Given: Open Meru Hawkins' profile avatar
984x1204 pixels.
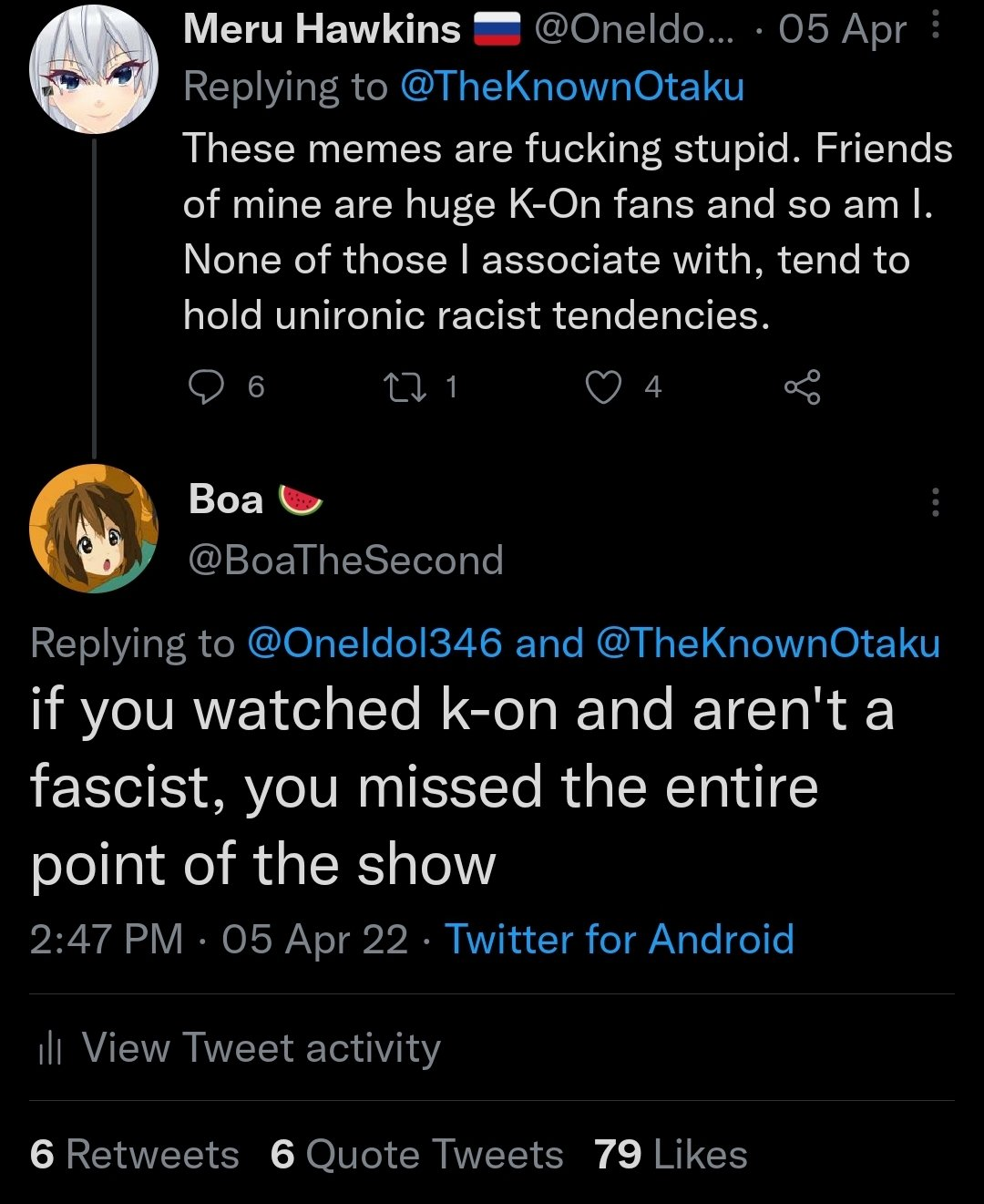Looking at the screenshot, I should point(94,71).
